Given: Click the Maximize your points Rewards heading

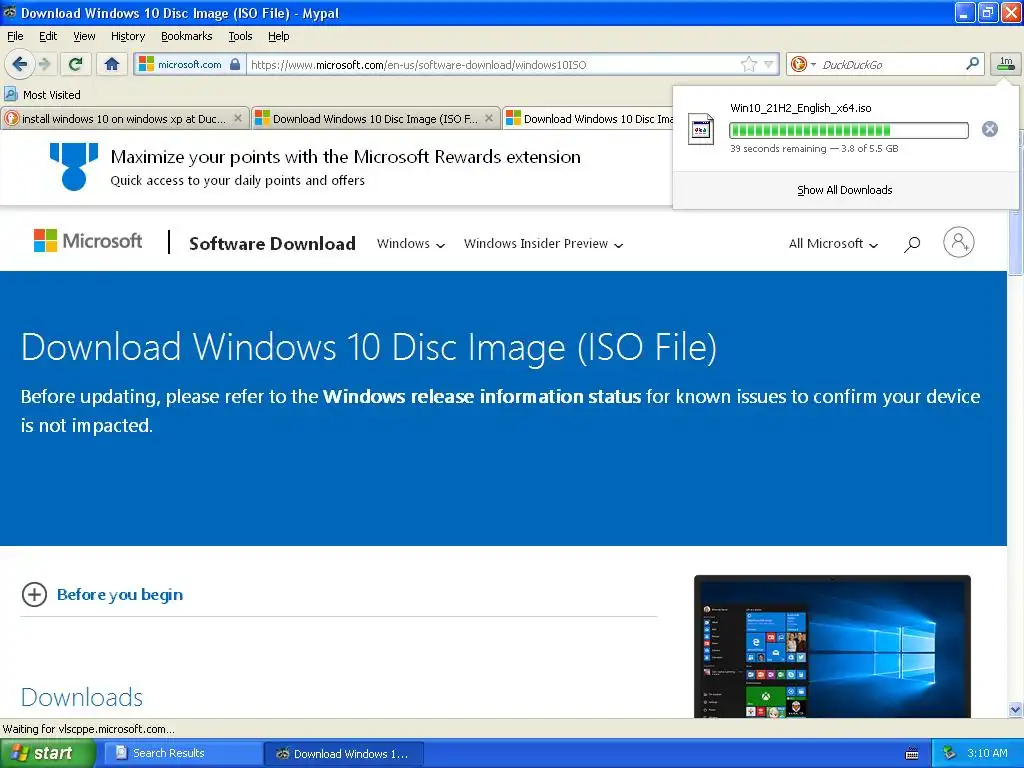Looking at the screenshot, I should click(345, 157).
